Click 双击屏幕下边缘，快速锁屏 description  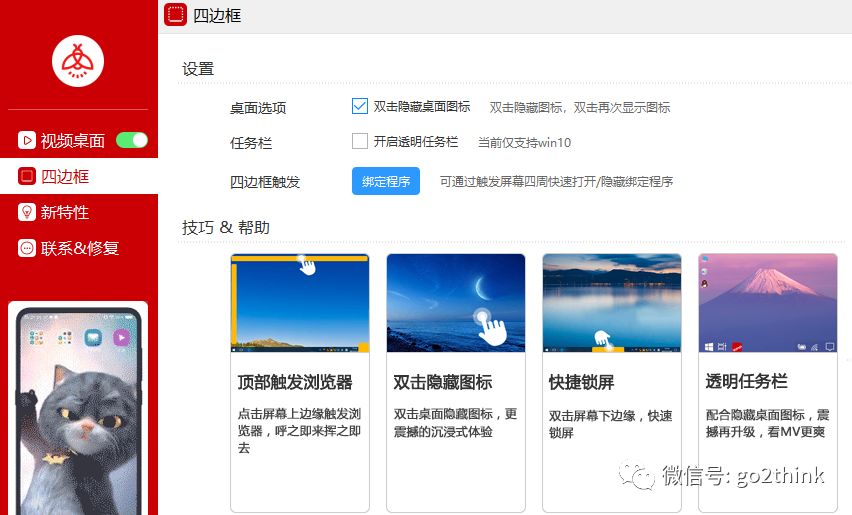611,424
